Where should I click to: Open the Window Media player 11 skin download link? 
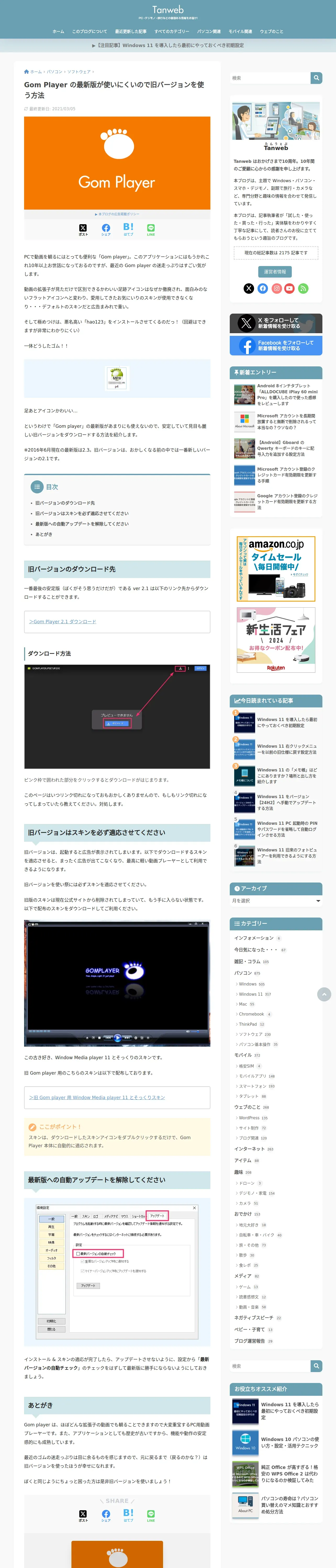[97, 1098]
